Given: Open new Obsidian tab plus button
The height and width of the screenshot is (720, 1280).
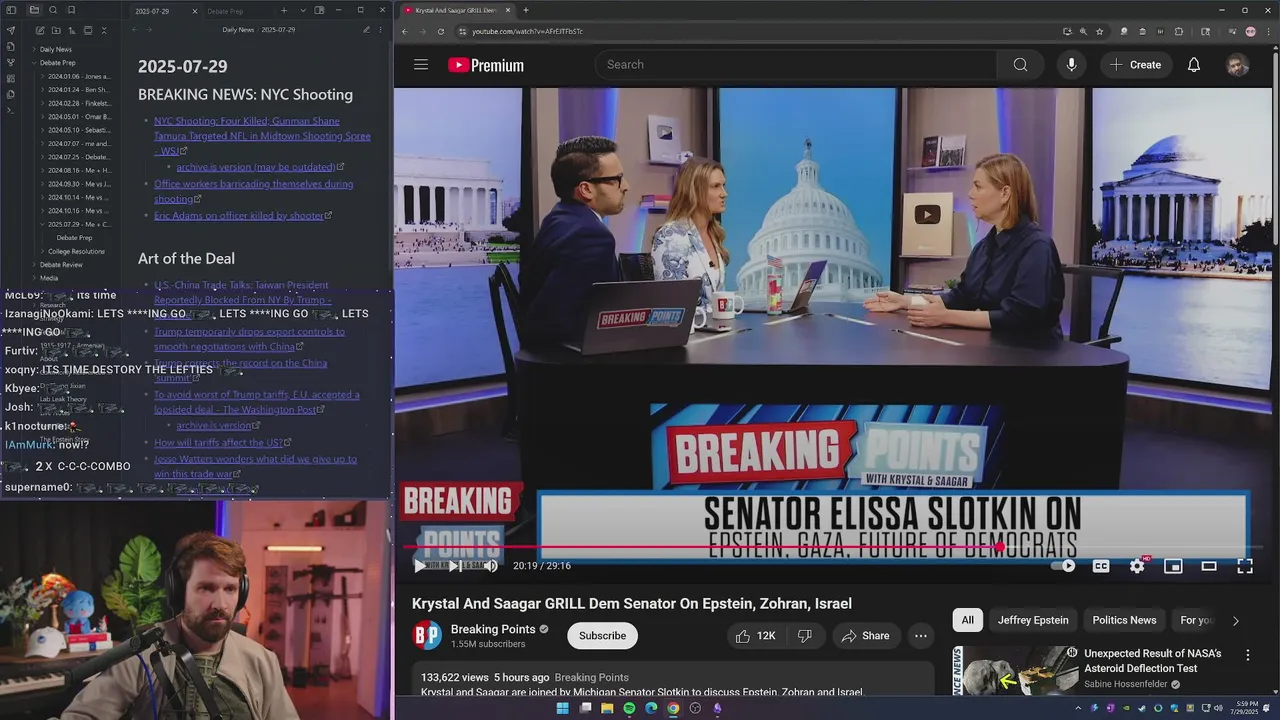Looking at the screenshot, I should 284,11.
